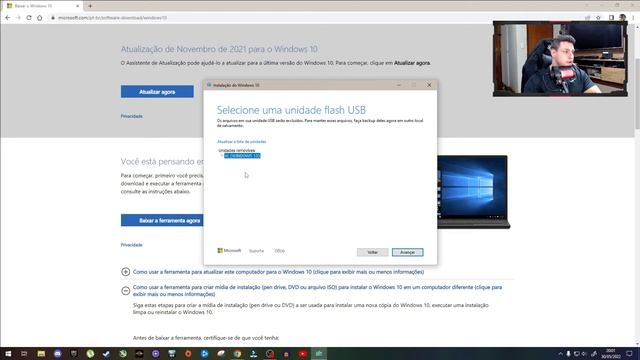The image size is (640, 360).
Task: Open the red YouTube-style taskbar icon
Action: [302, 353]
